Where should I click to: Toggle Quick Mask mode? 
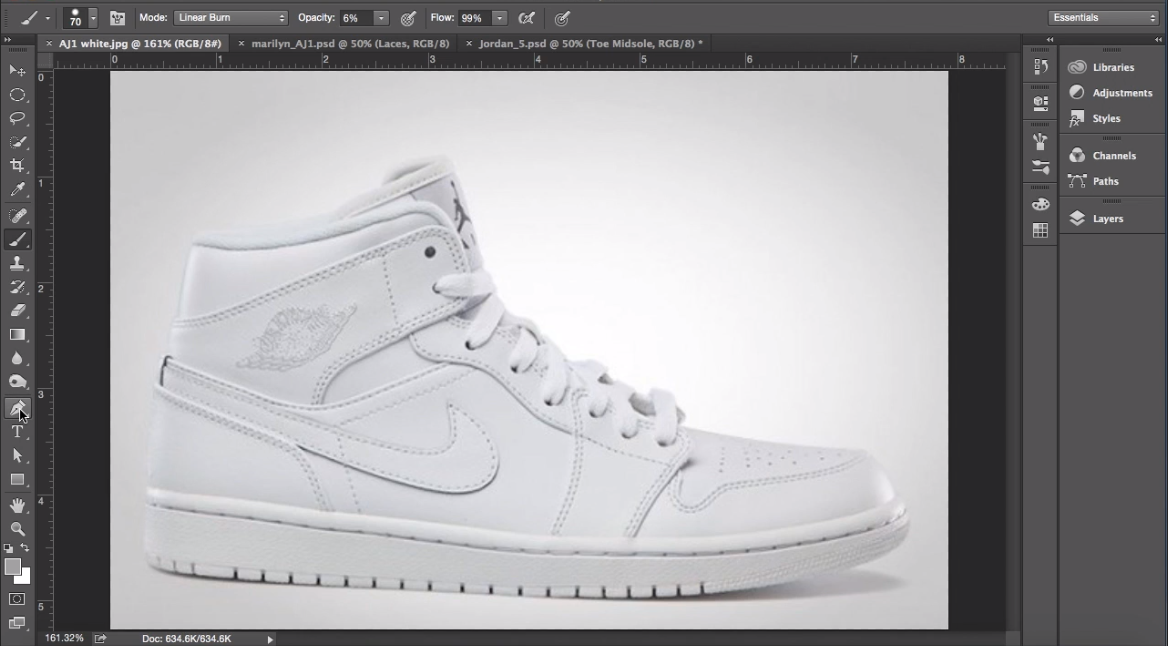point(17,600)
